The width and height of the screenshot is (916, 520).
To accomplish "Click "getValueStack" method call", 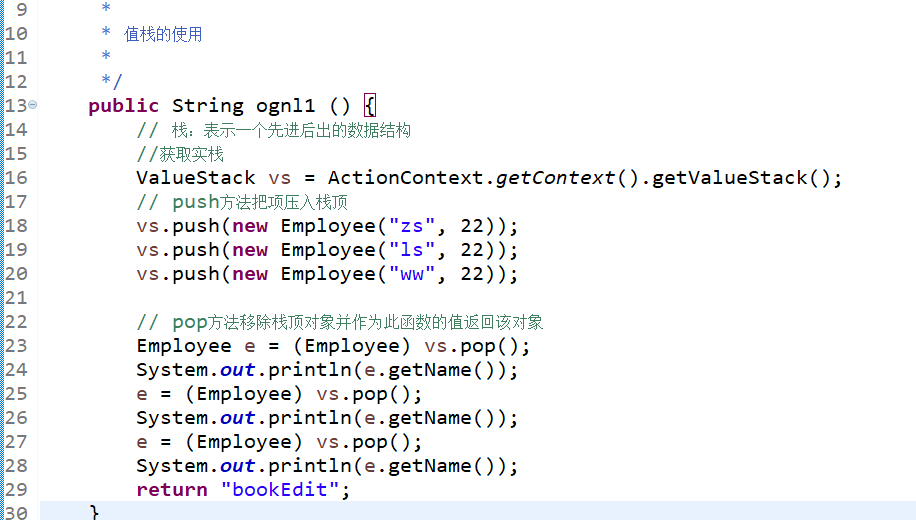I will click(x=730, y=178).
